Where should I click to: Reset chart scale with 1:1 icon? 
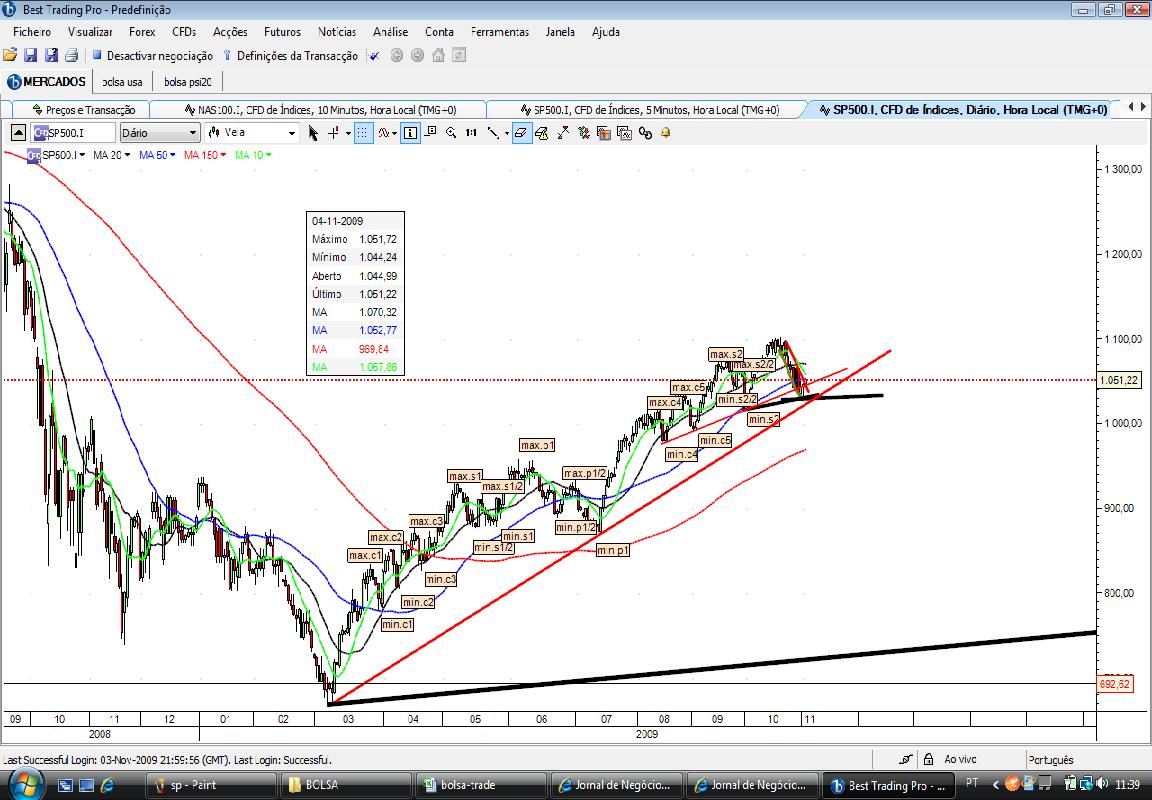point(471,133)
